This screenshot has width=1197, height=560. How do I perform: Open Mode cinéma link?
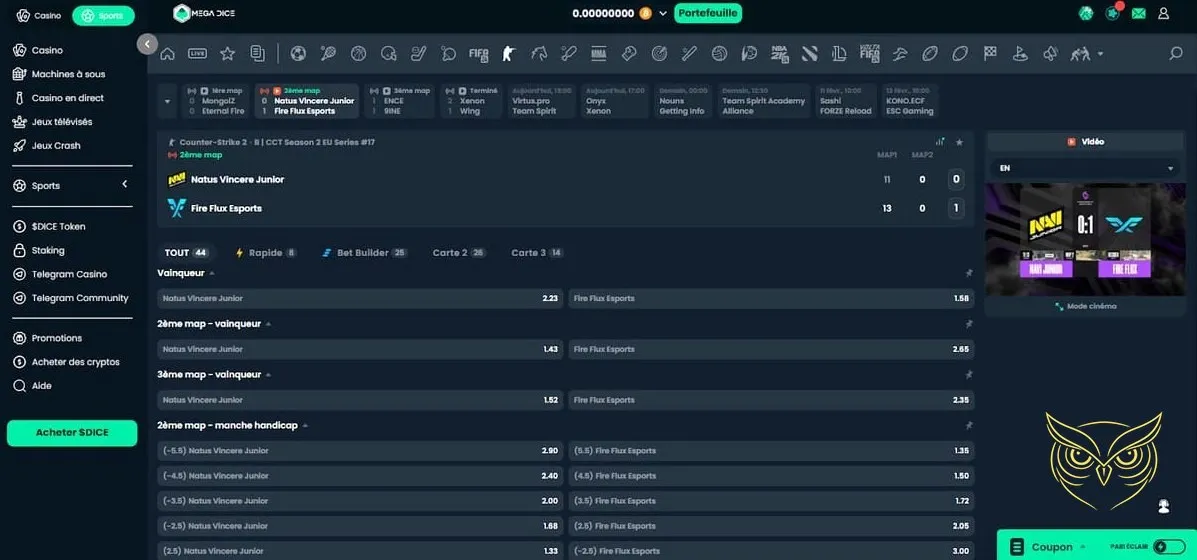point(1085,306)
